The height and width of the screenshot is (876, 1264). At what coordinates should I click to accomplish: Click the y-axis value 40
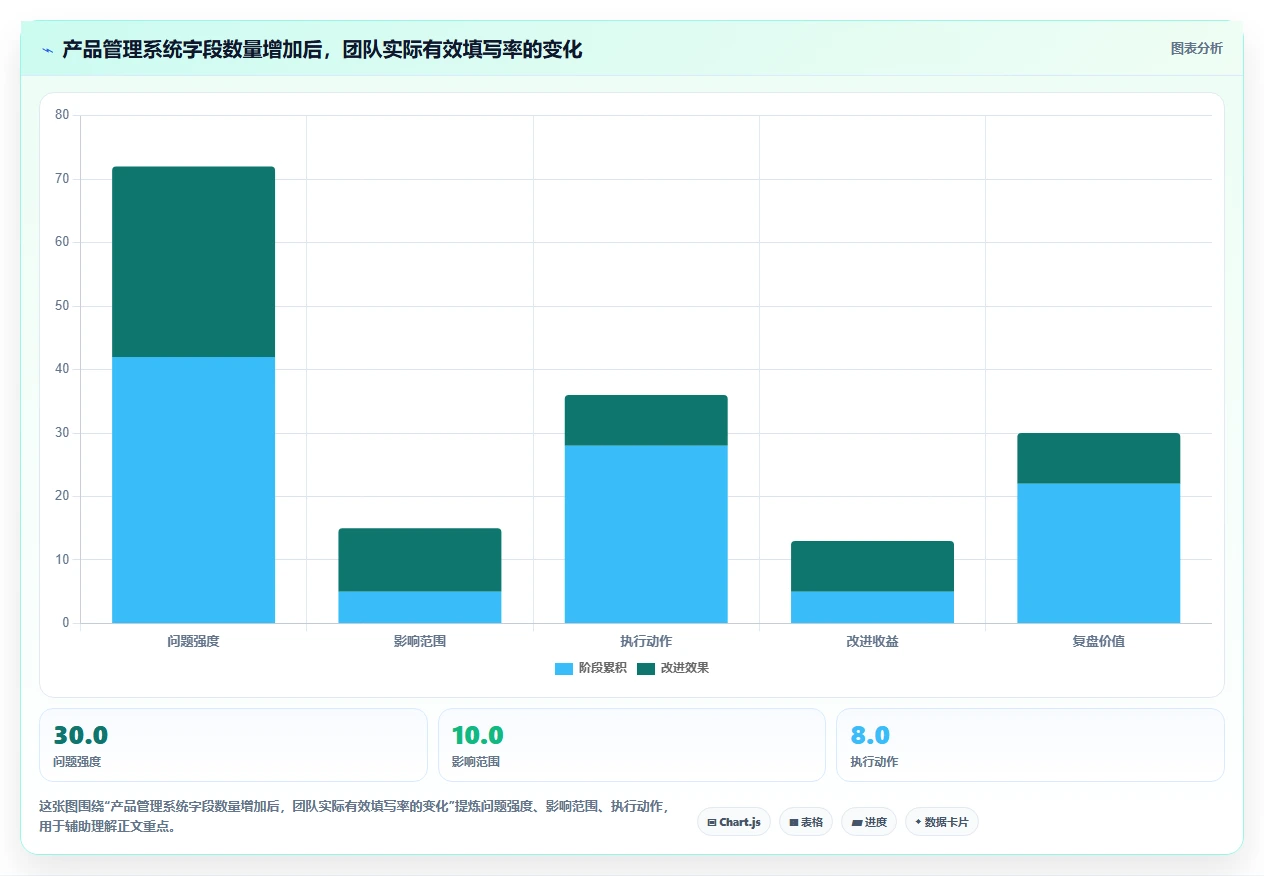[x=62, y=369]
